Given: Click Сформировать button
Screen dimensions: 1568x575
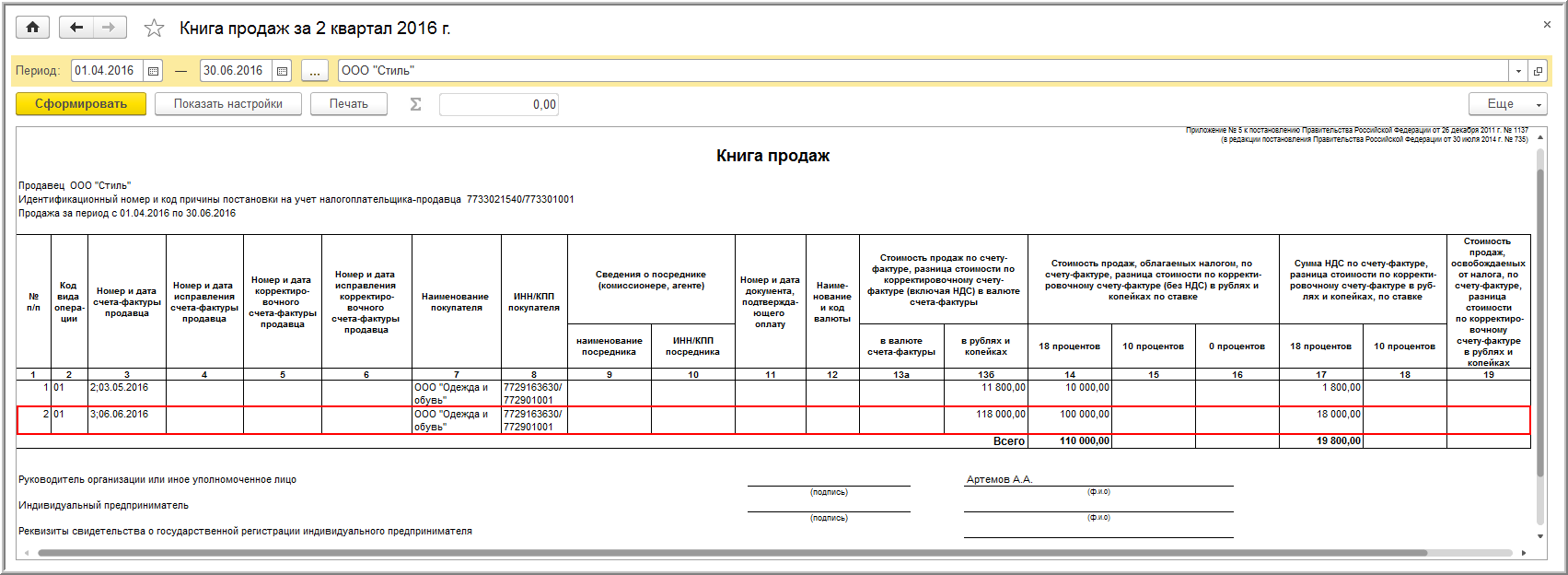Looking at the screenshot, I should point(81,104).
